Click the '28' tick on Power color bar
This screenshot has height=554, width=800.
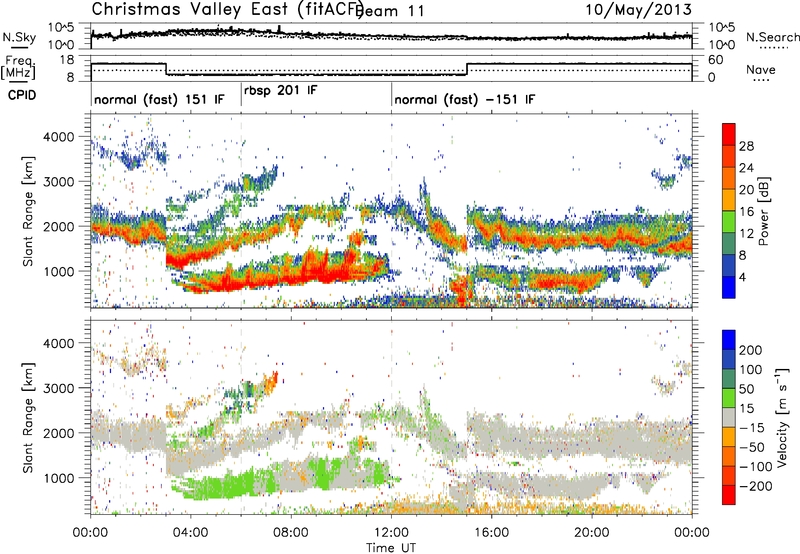[x=746, y=146]
